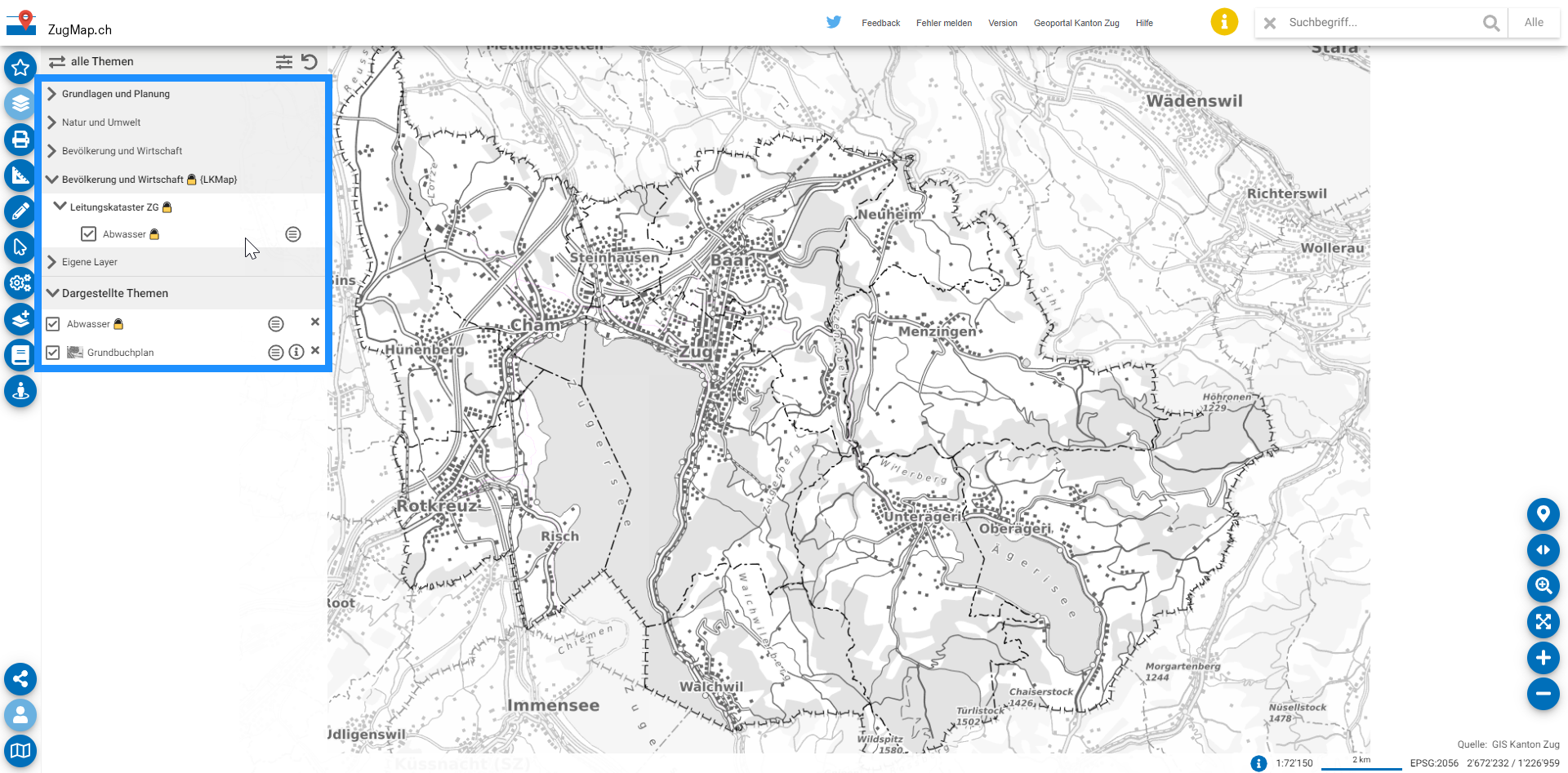Screen dimensions: 1568x773
Task: Reset themes with the undo arrow icon
Action: click(310, 61)
